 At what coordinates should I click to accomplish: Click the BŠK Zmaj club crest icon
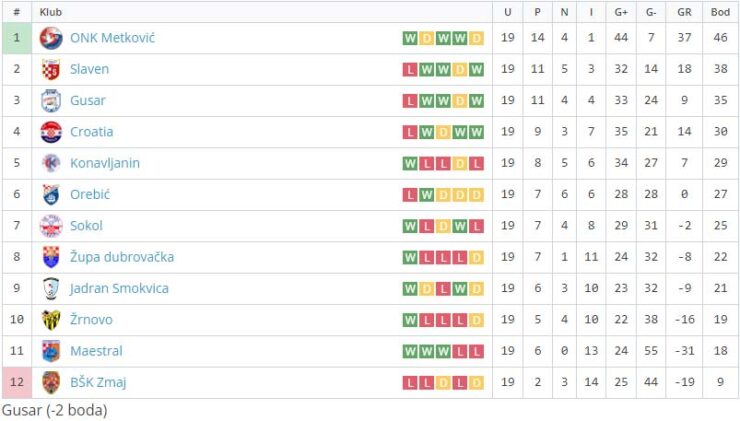pos(51,382)
